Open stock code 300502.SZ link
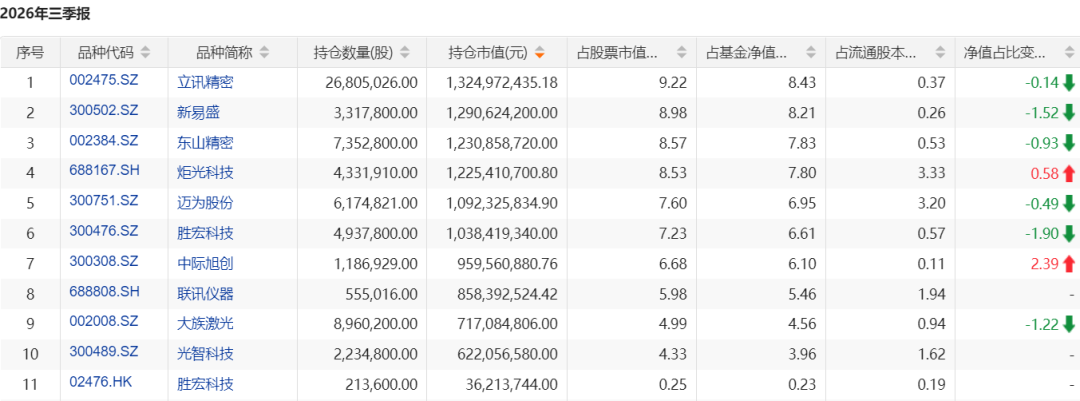 pyautogui.click(x=104, y=110)
